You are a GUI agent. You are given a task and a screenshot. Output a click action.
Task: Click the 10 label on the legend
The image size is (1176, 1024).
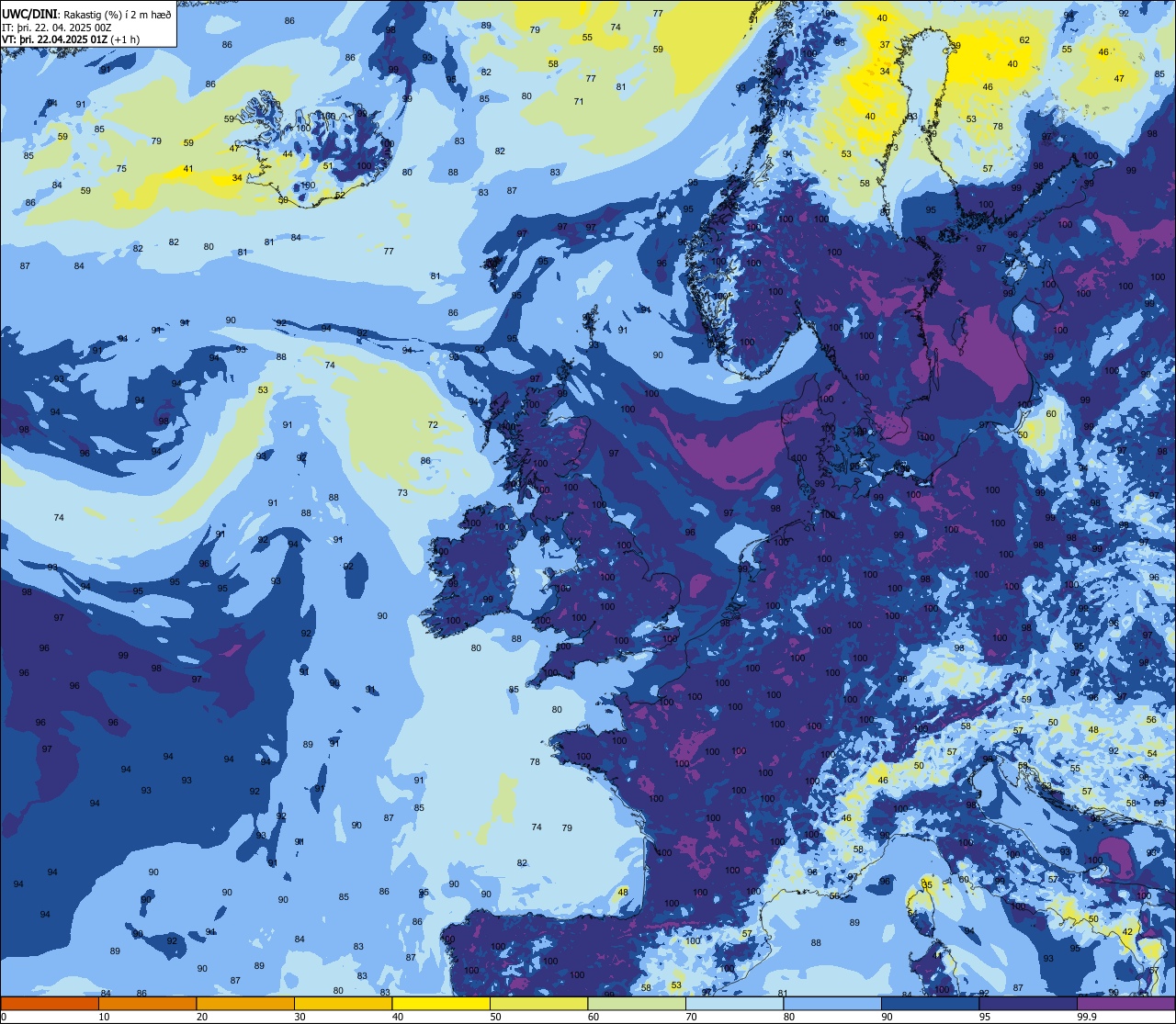(x=104, y=1017)
